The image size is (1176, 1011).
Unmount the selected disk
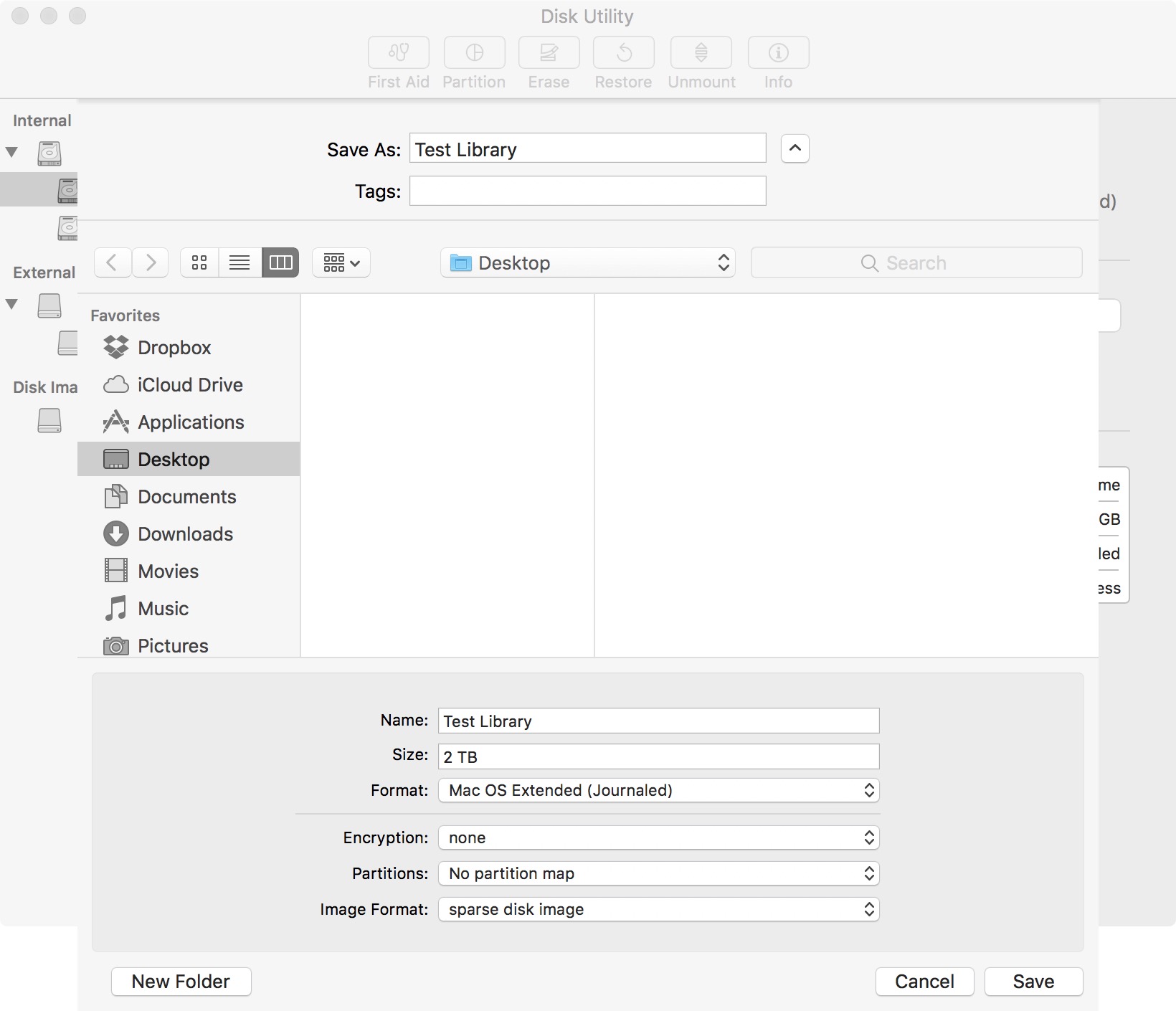click(700, 62)
